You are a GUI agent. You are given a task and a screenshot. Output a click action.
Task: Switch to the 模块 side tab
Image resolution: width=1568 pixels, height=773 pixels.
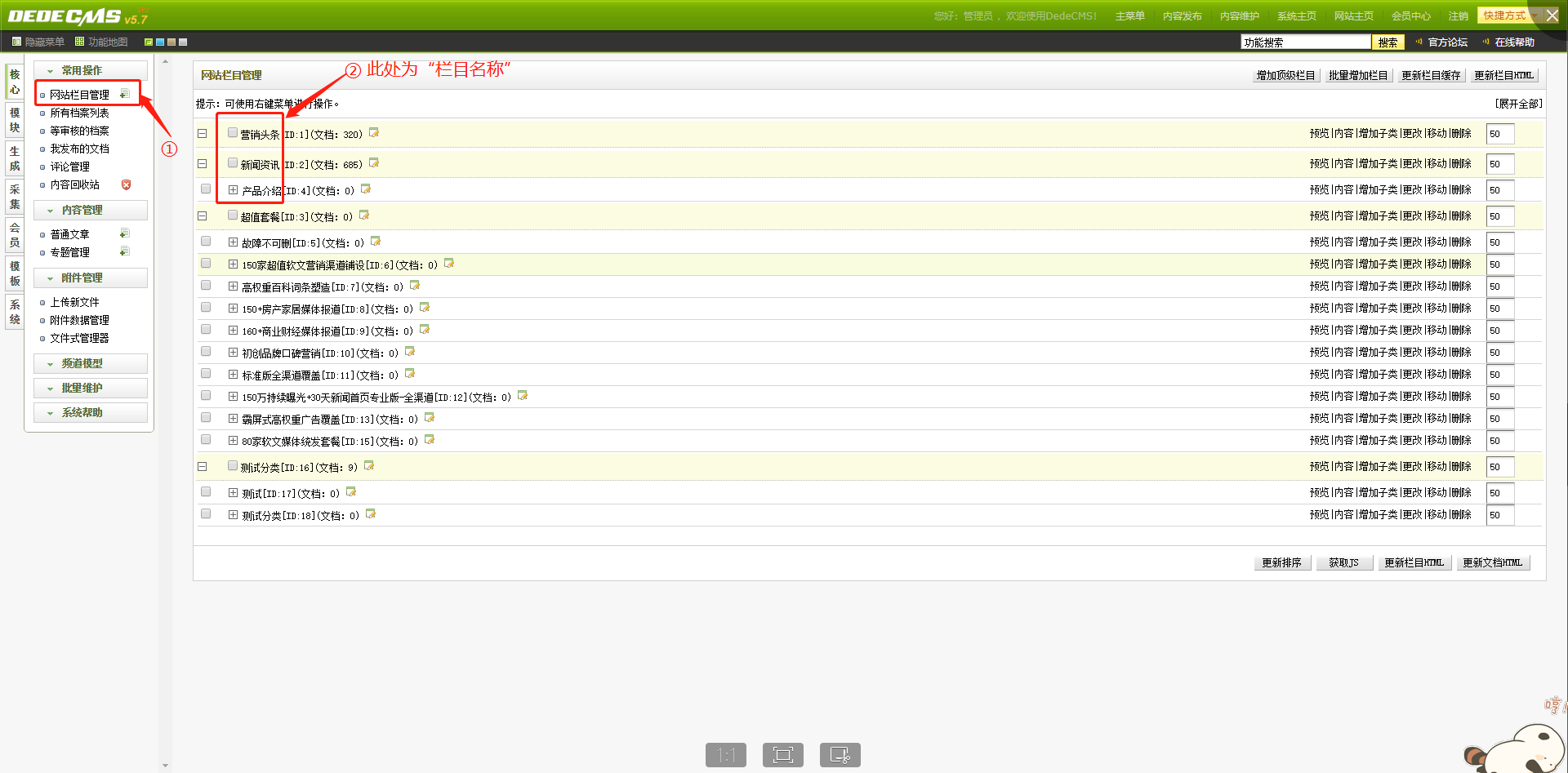coord(15,120)
